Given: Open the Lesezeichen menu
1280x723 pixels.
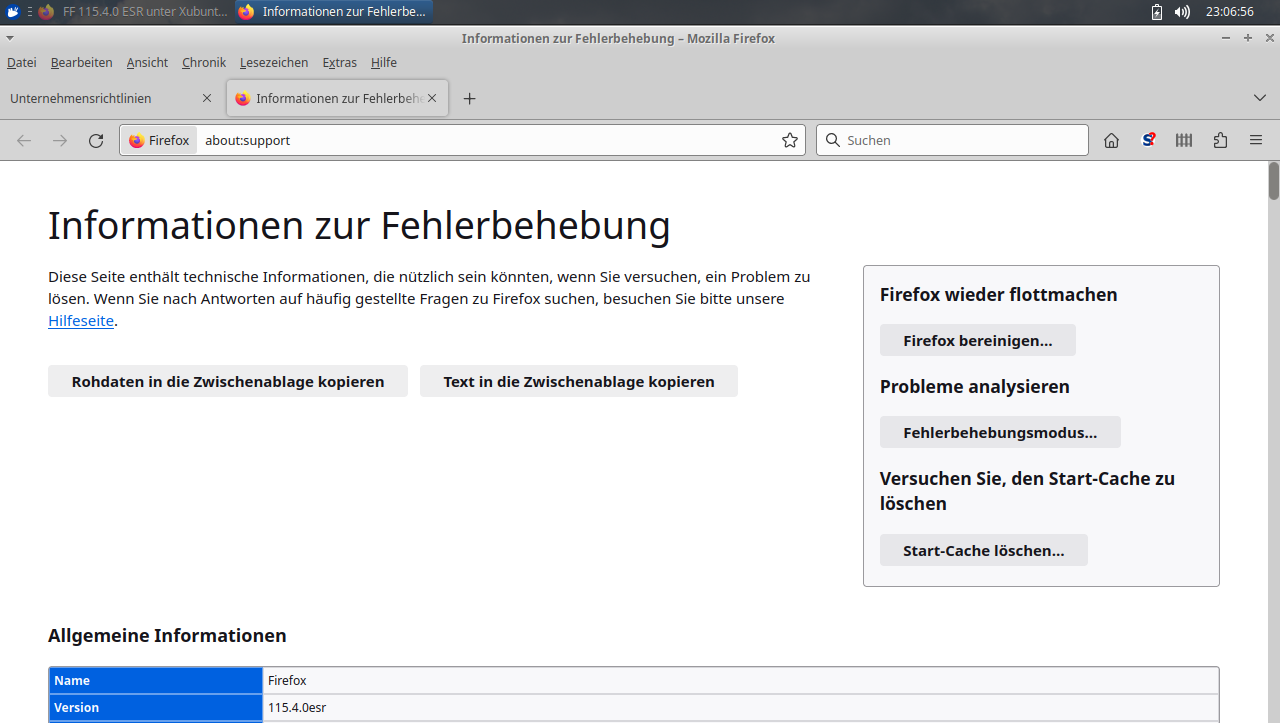Looking at the screenshot, I should [274, 63].
